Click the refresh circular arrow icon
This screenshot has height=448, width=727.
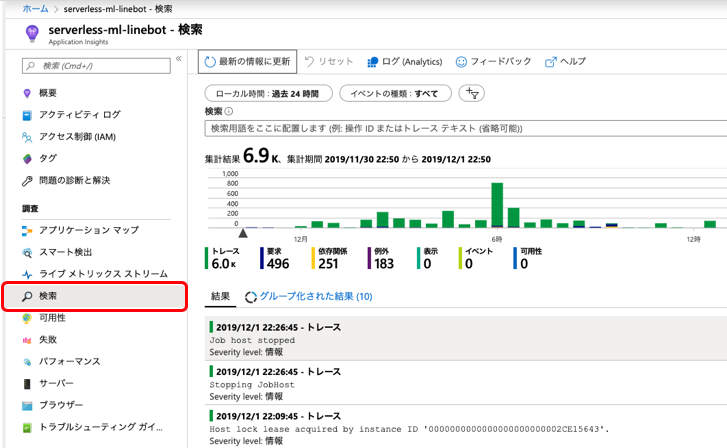point(210,62)
